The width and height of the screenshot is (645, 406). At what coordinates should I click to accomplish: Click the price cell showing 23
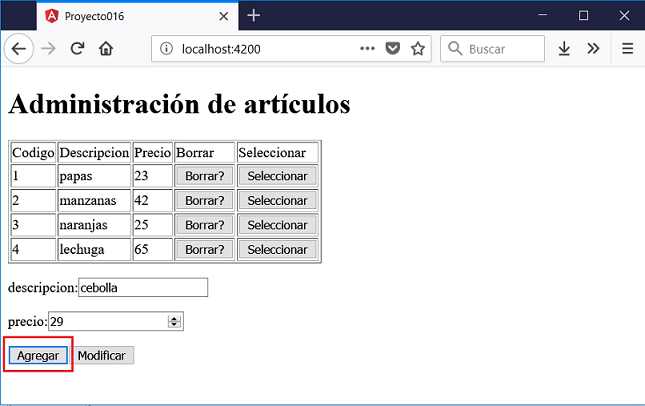point(153,176)
